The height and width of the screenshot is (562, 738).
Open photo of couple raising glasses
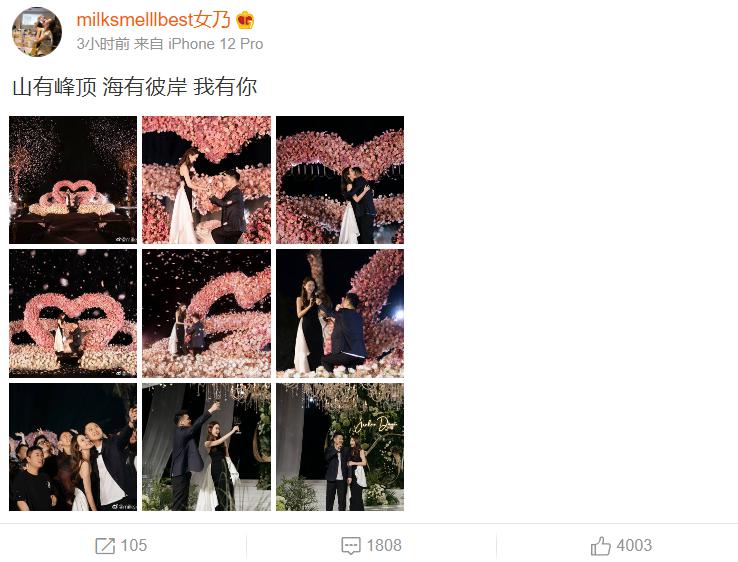(x=206, y=447)
